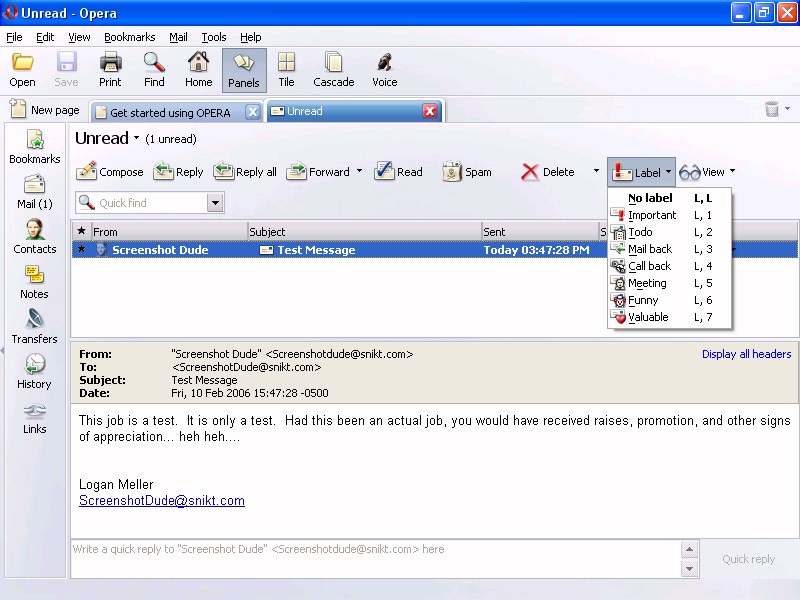The width and height of the screenshot is (800, 600).
Task: Open ScreenshotDude@snikt.com email link
Action: (x=162, y=501)
